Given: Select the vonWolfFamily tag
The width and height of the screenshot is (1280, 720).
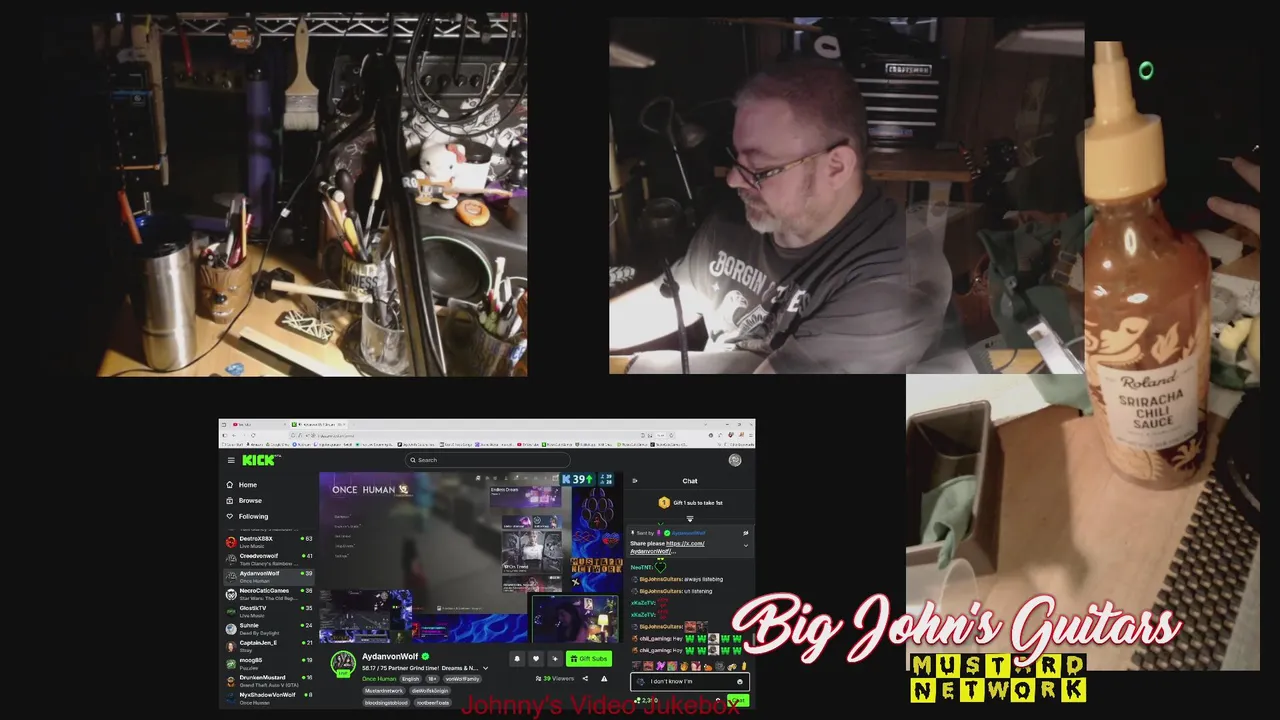Looking at the screenshot, I should point(462,679).
